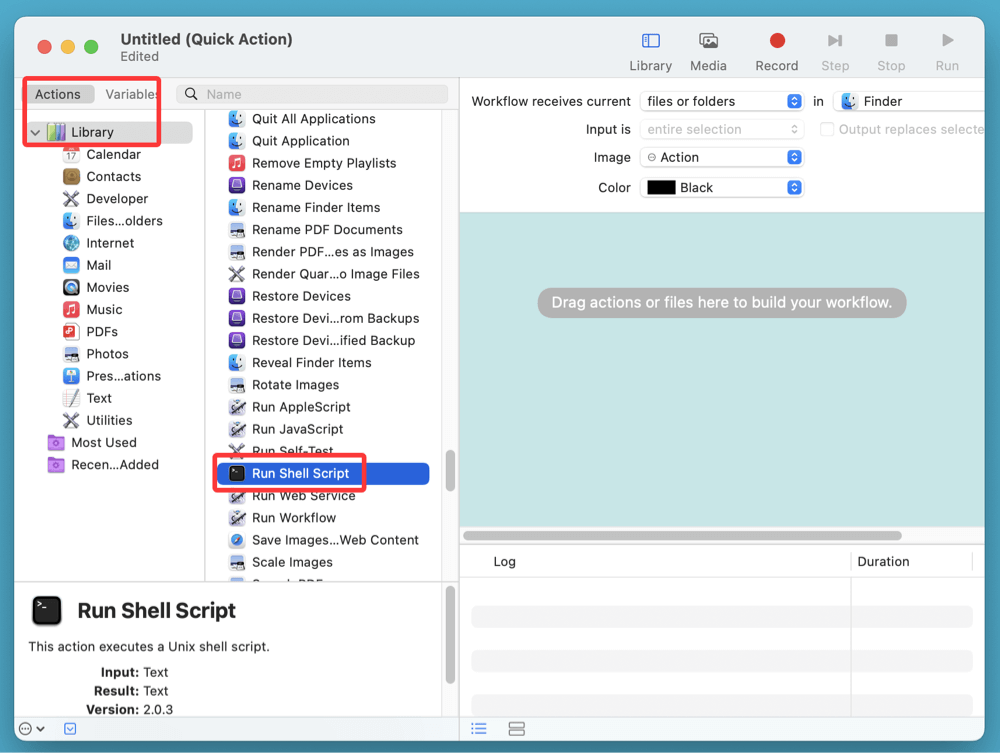Click the Name search field
This screenshot has width=1000, height=753.
320,94
